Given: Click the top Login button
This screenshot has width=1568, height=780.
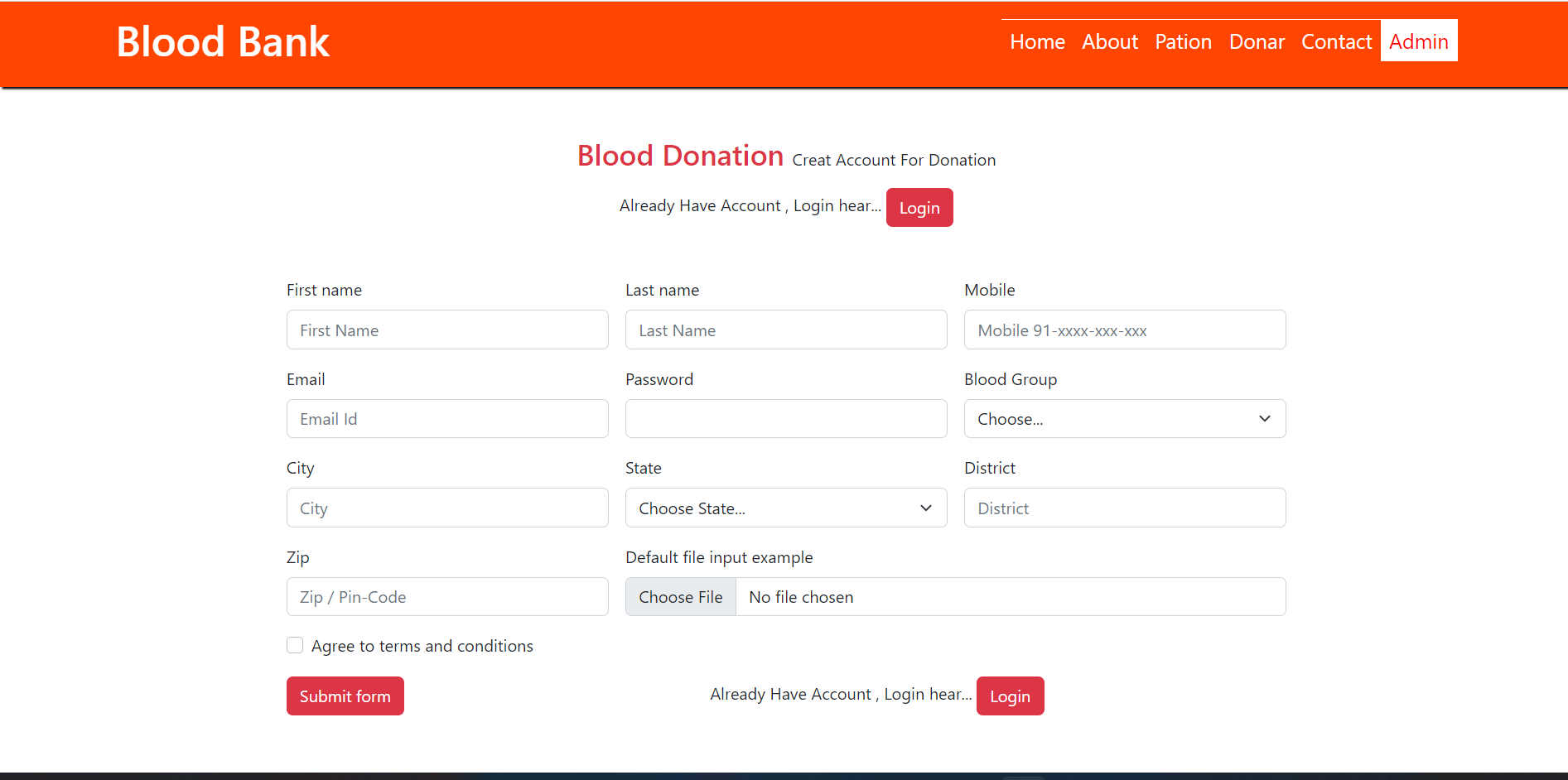Looking at the screenshot, I should 919,207.
